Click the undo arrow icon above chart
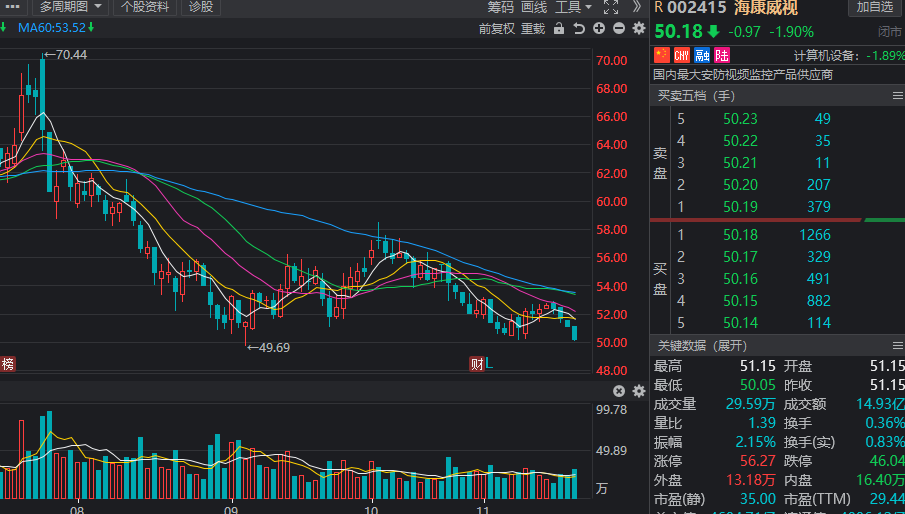Screen dimensions: 905x514 tap(579, 29)
